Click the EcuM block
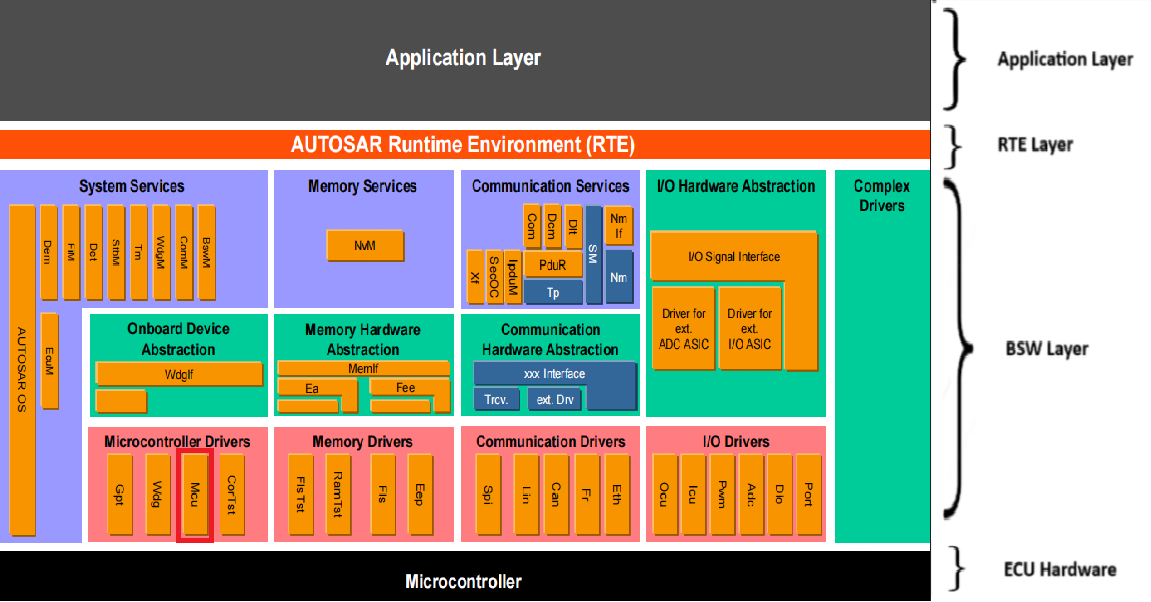 49,361
